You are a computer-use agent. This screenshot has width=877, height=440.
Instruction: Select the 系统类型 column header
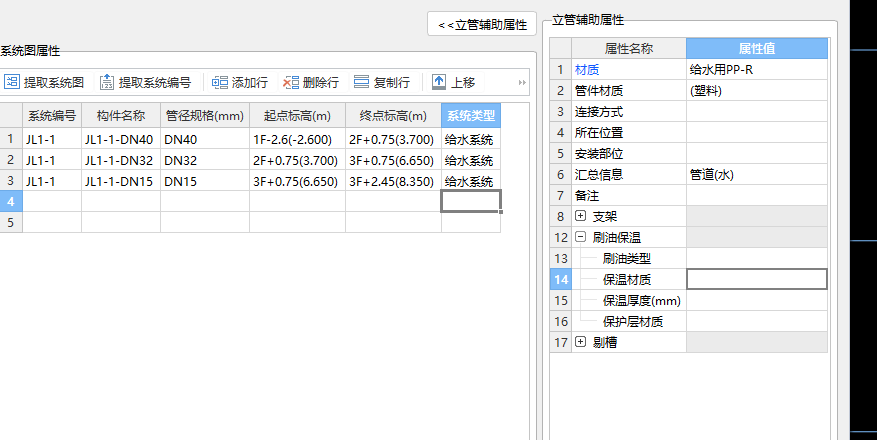point(471,116)
